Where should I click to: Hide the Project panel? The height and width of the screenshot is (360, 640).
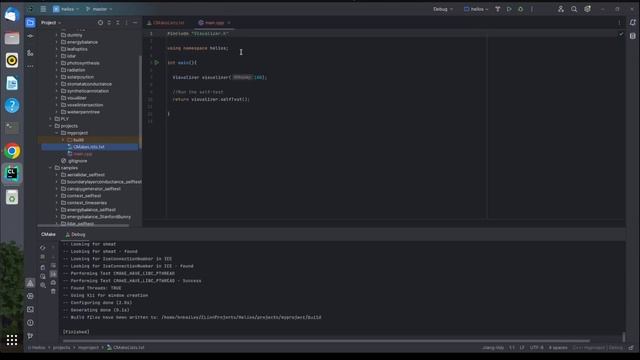135,23
